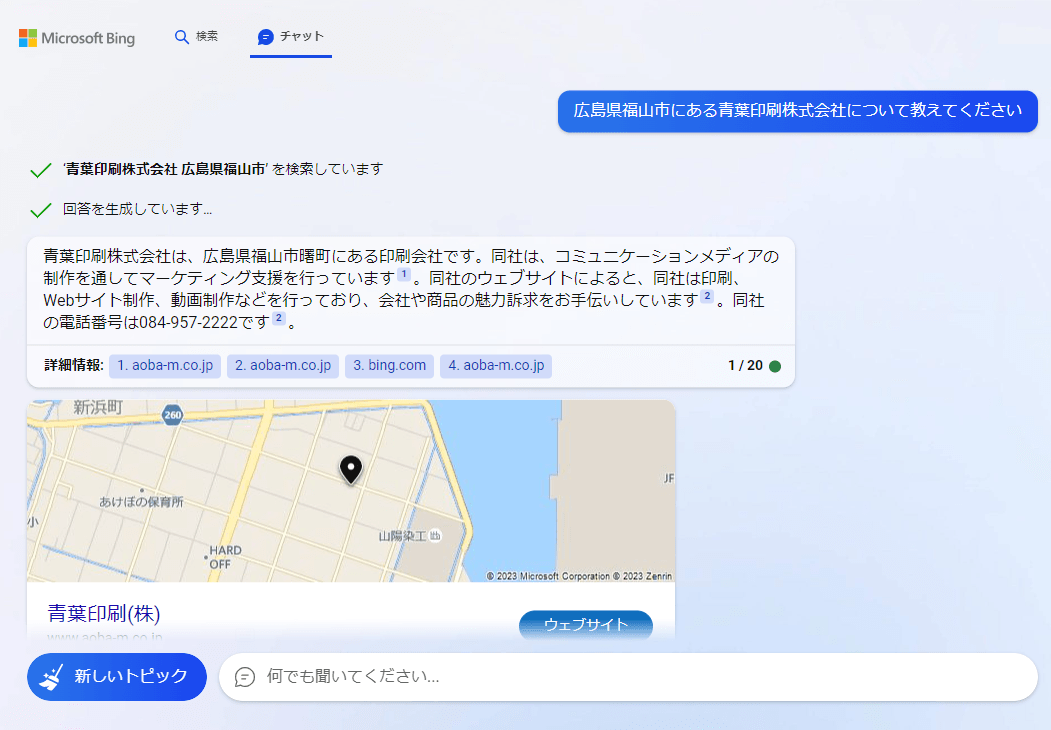Screen dimensions: 1051x730
Task: Open source link 1. aoba-m.co.jp
Action: [x=165, y=366]
